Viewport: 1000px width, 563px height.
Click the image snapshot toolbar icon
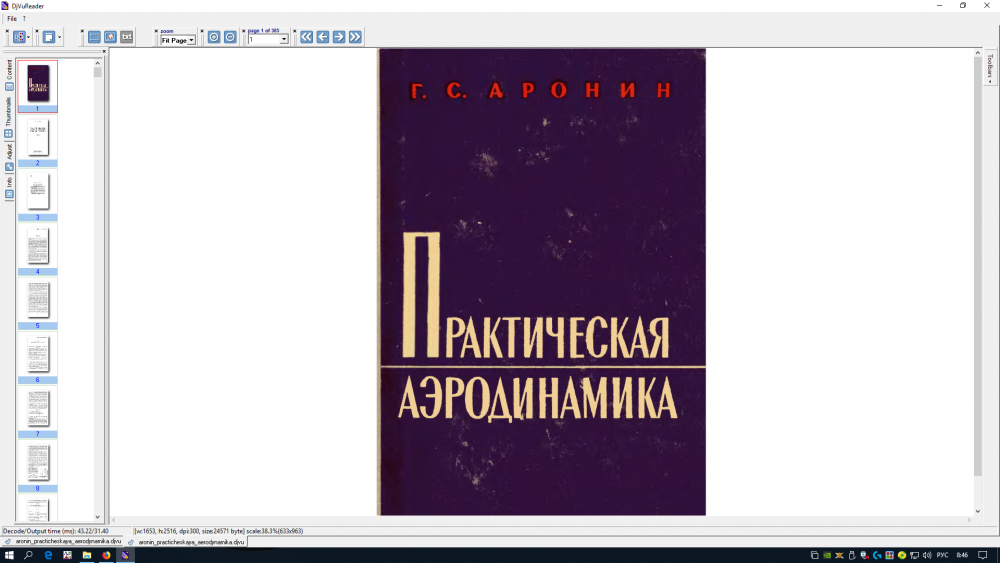(x=110, y=37)
